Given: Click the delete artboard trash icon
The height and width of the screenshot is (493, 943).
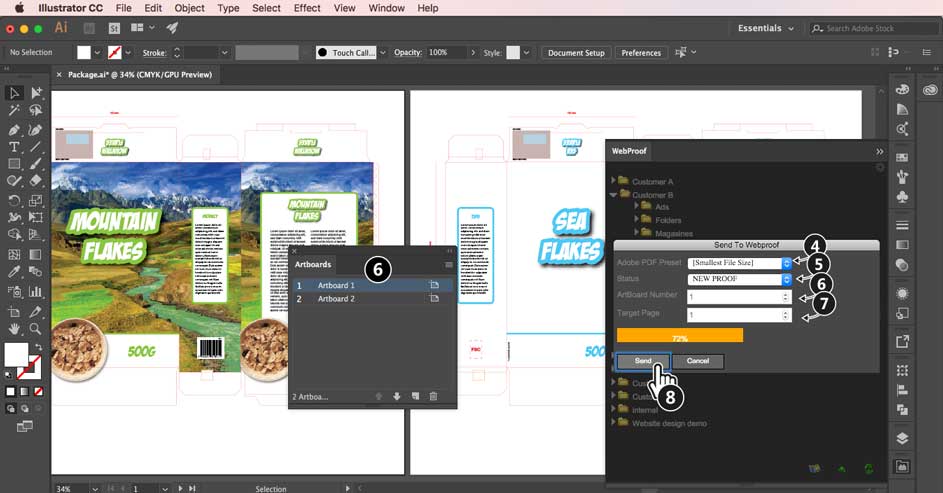Looking at the screenshot, I should 433,397.
